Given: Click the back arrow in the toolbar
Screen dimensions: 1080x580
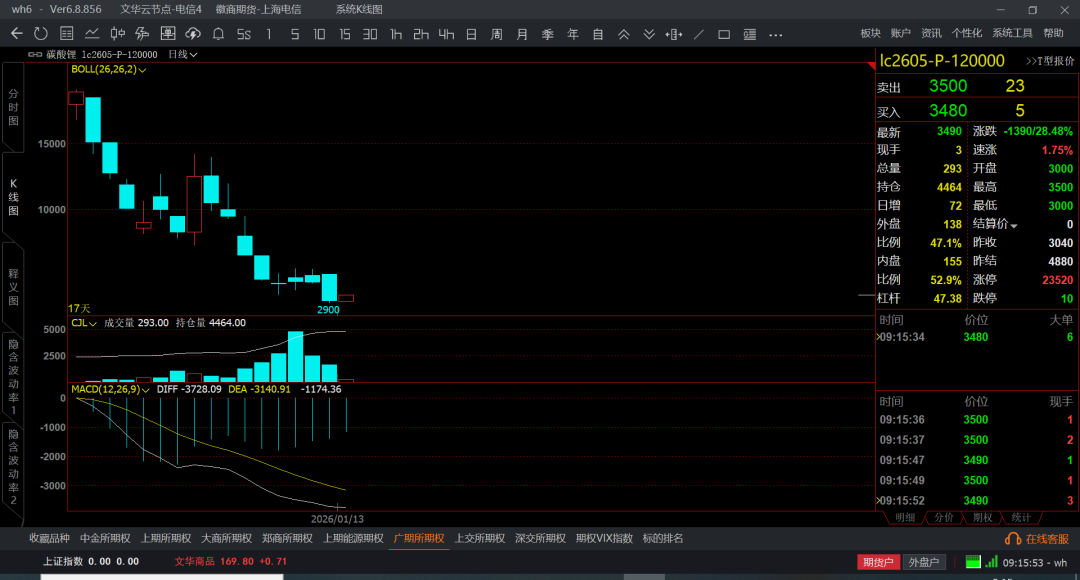Looking at the screenshot, I should tap(16, 34).
